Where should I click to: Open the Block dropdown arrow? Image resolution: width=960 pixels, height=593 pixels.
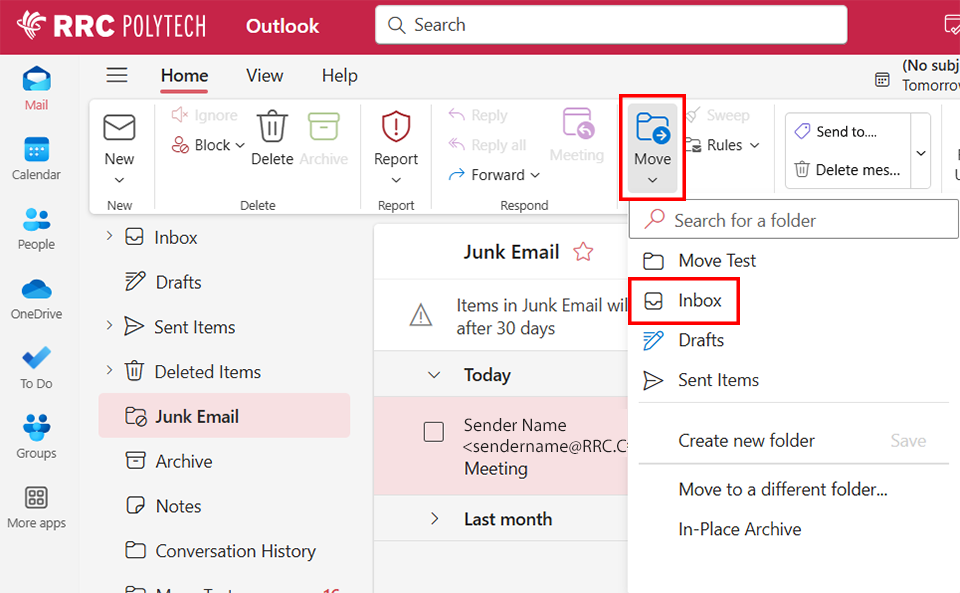240,146
